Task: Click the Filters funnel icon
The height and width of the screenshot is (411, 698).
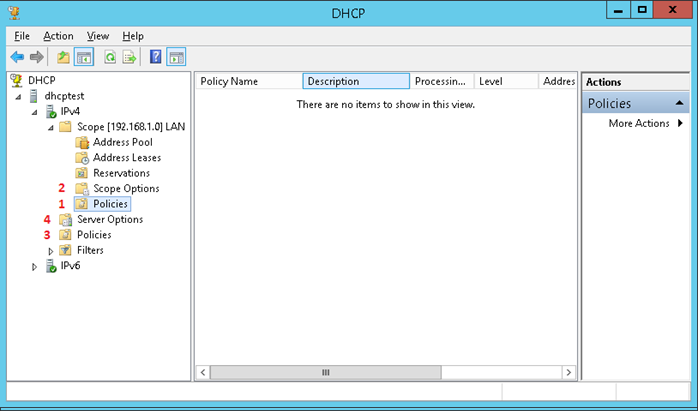Action: coord(65,250)
